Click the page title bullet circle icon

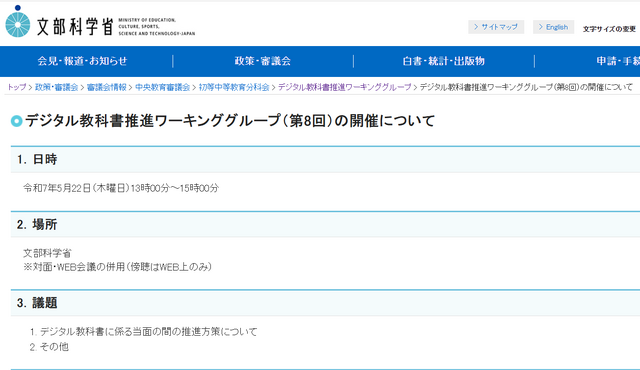[16, 121]
